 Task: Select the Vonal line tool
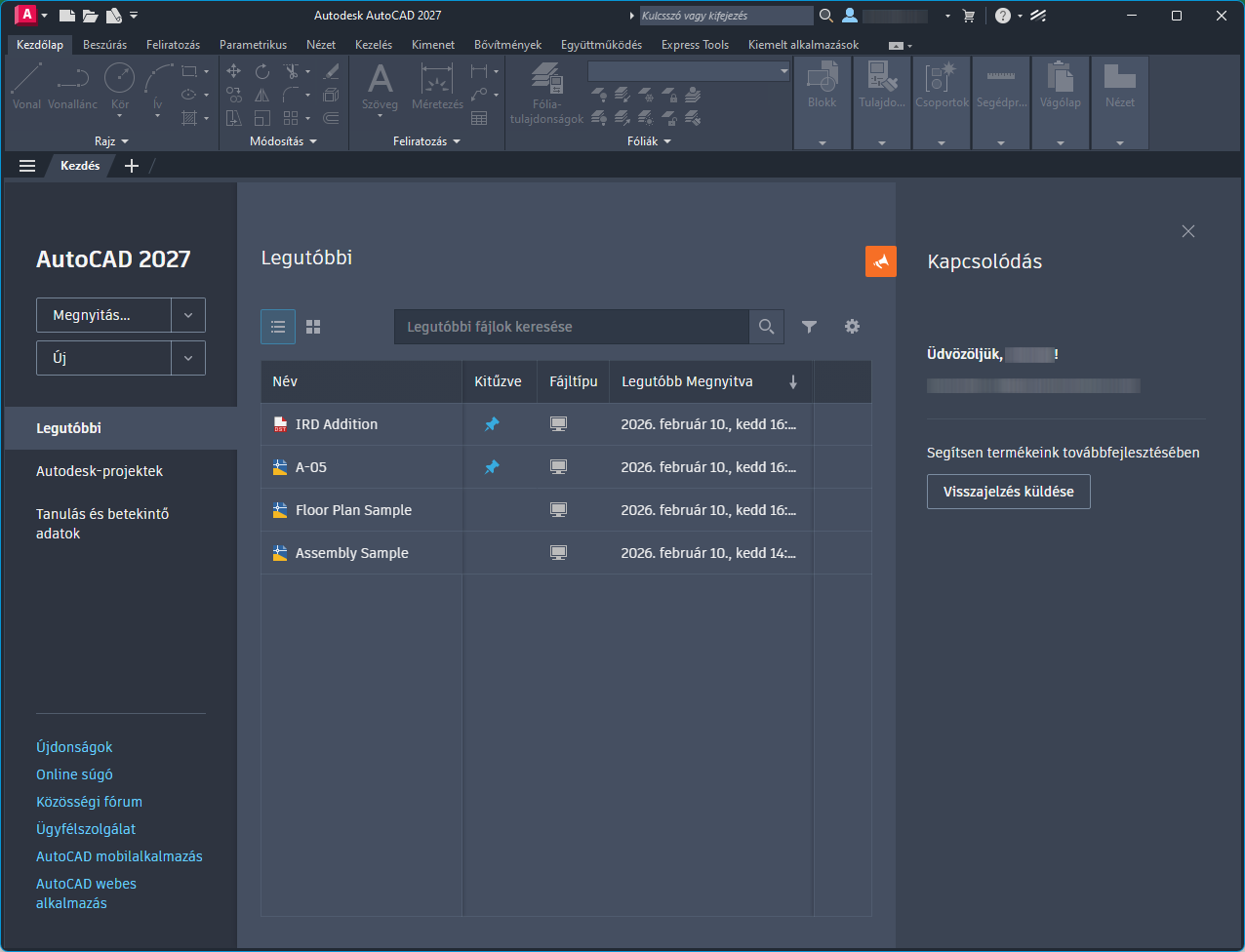[x=27, y=86]
